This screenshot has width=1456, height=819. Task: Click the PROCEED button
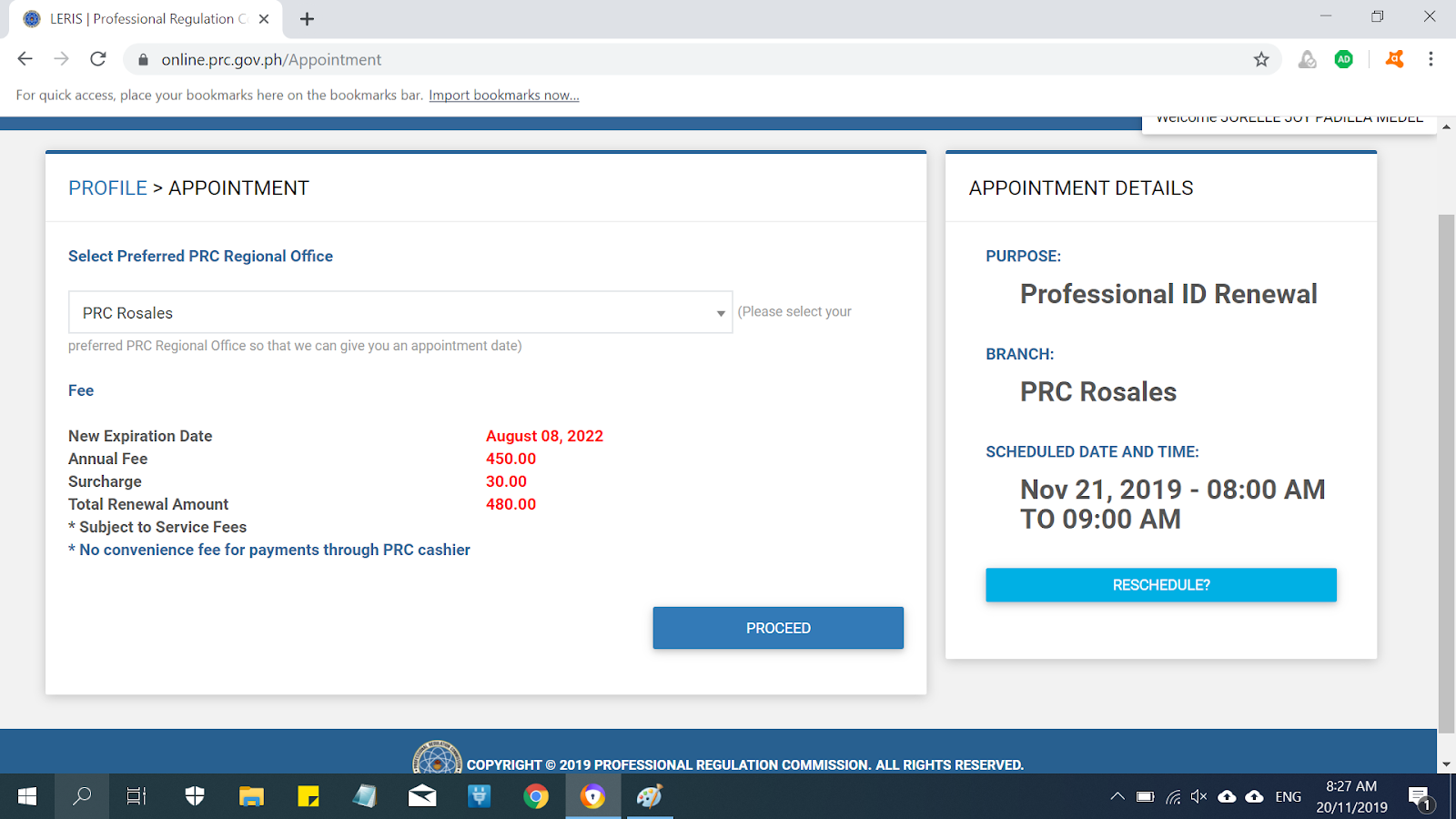tap(778, 628)
